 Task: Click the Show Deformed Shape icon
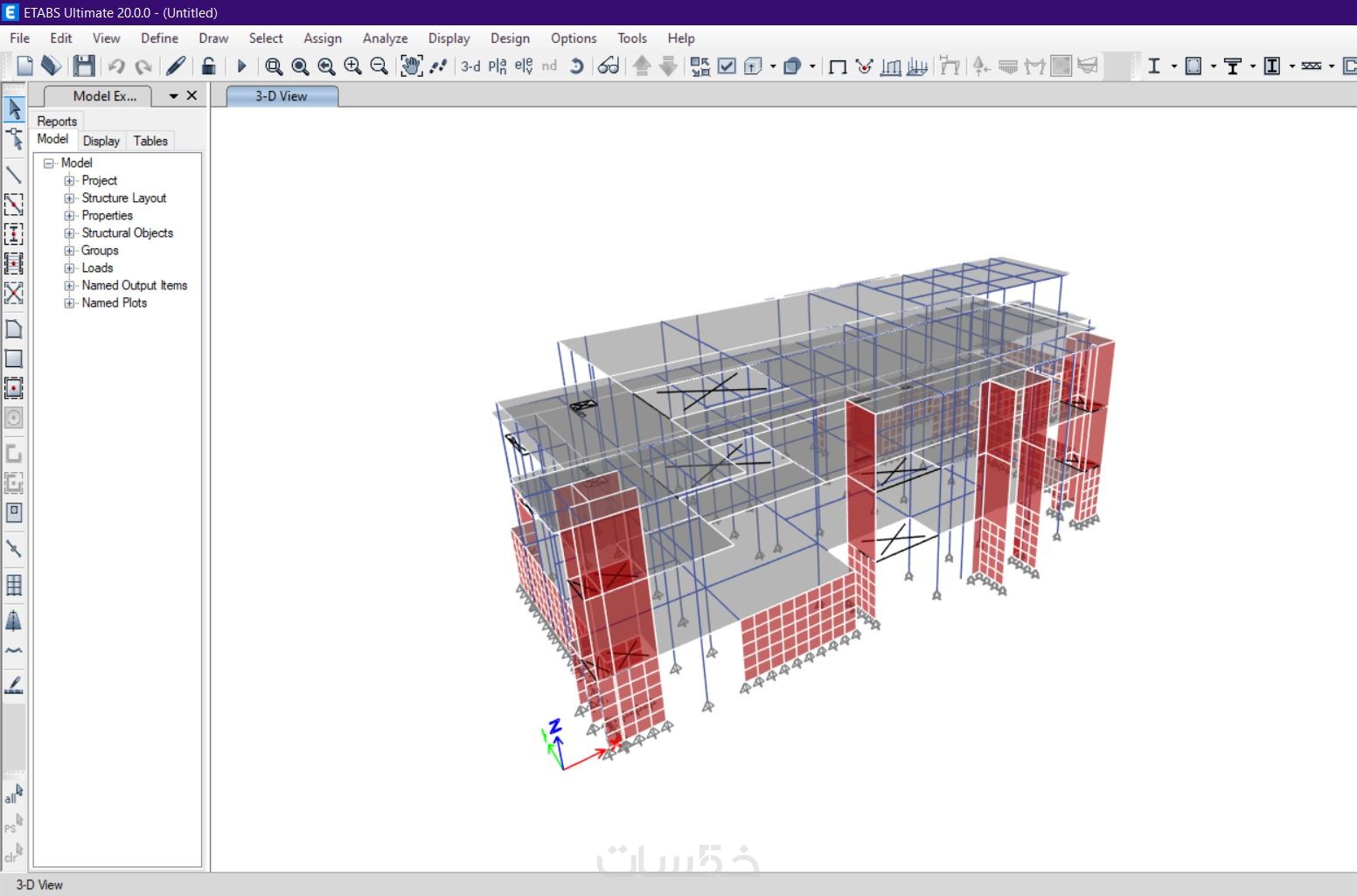point(864,66)
